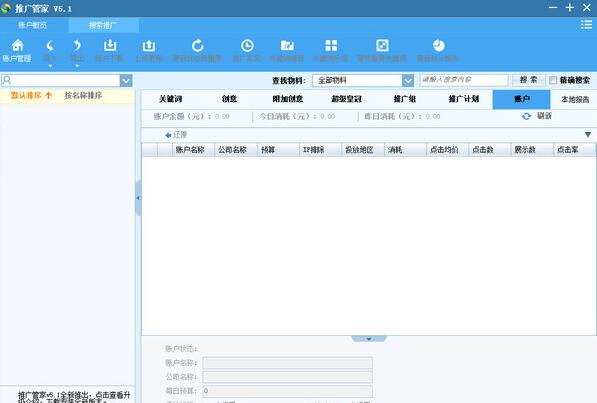Click the download arrow tray toolbar icon
This screenshot has height=403, width=597.
pos(110,45)
